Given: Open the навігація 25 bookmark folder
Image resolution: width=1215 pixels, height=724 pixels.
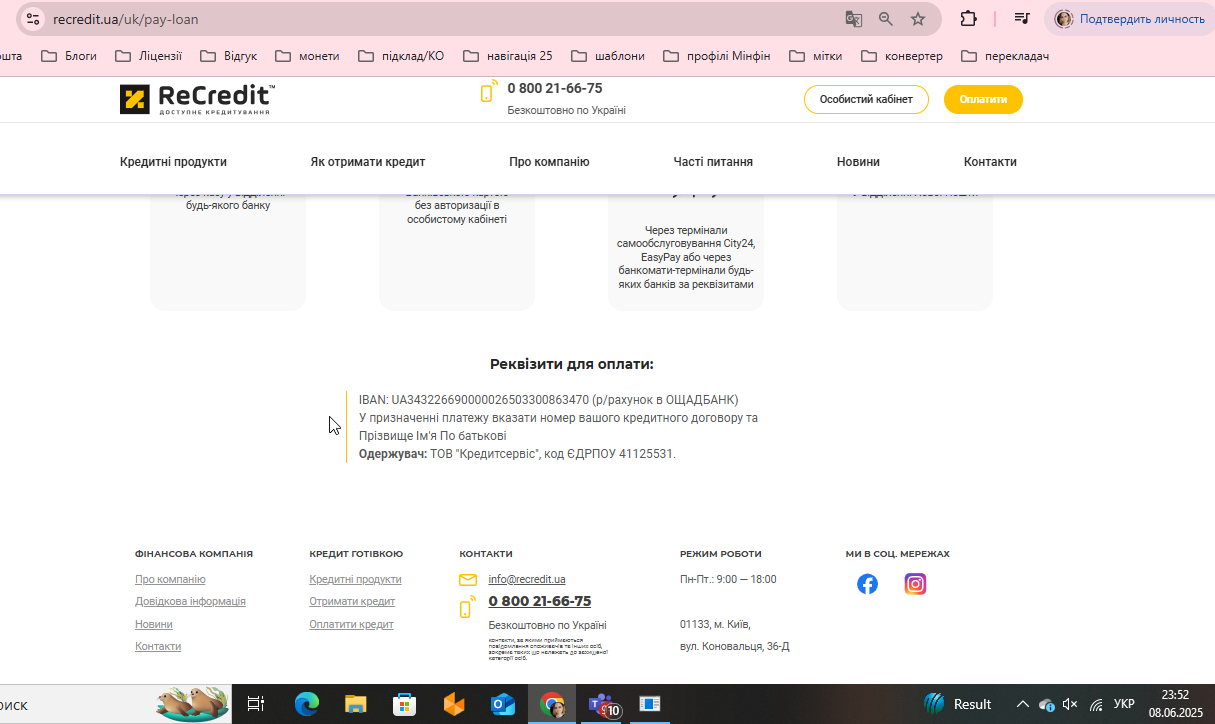Looking at the screenshot, I should coord(508,56).
